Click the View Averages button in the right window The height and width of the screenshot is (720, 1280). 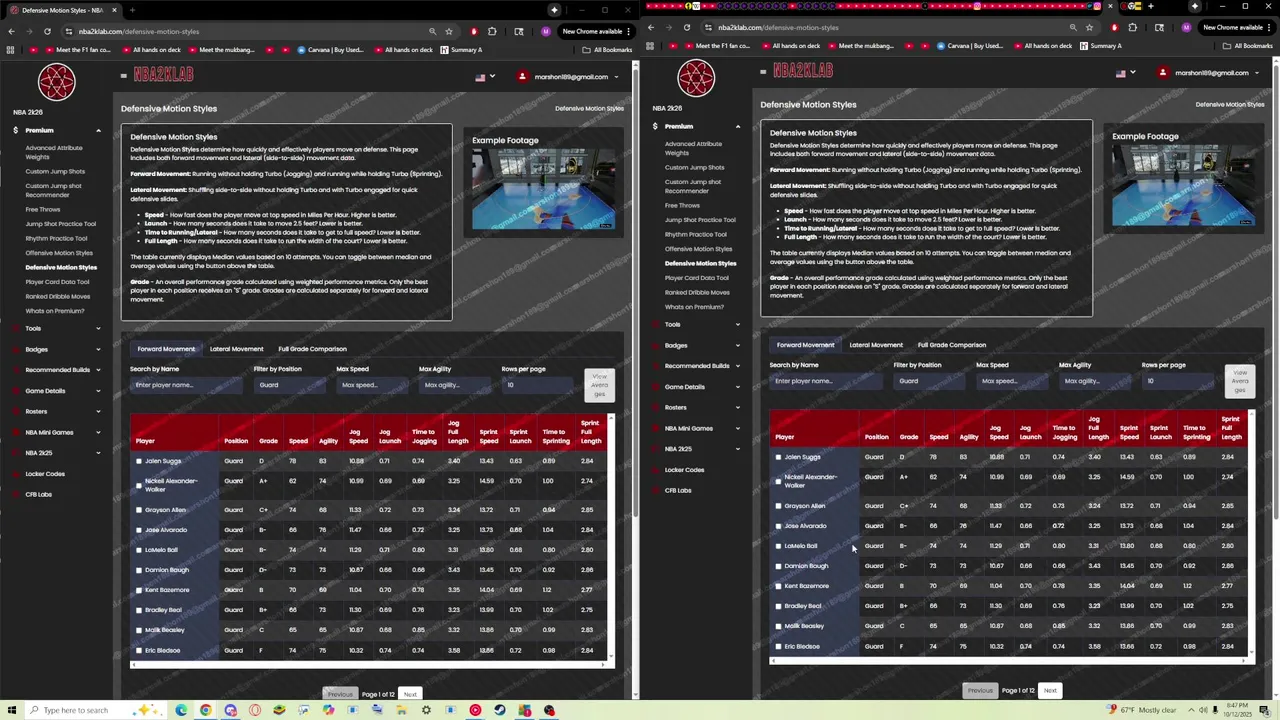(1239, 381)
